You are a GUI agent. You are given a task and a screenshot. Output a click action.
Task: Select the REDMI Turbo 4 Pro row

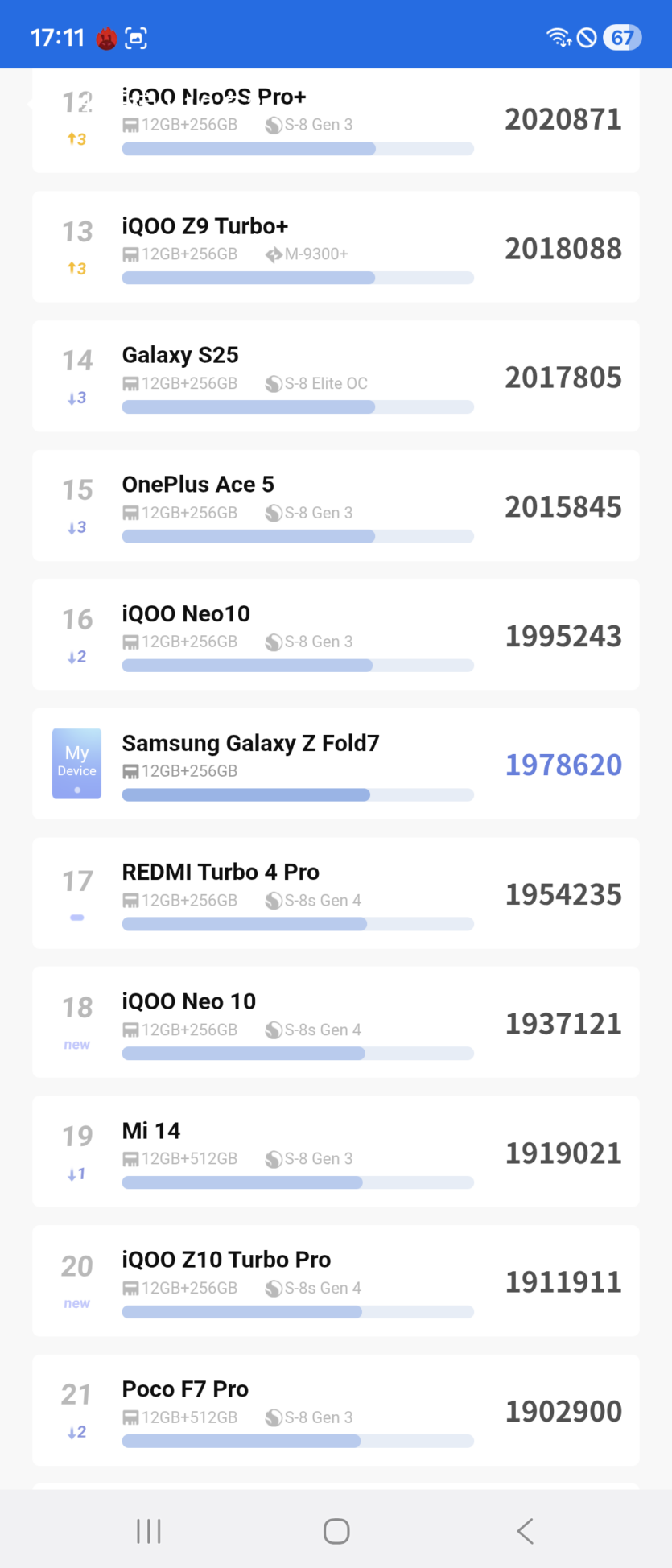[336, 893]
